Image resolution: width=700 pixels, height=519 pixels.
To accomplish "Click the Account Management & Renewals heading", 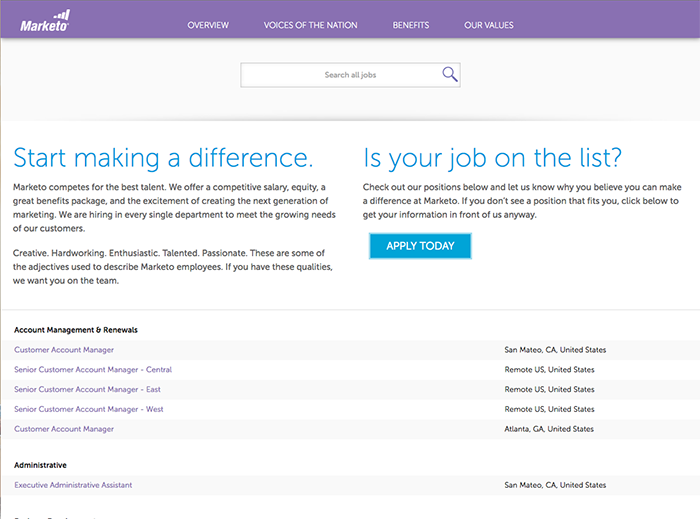I will click(76, 329).
